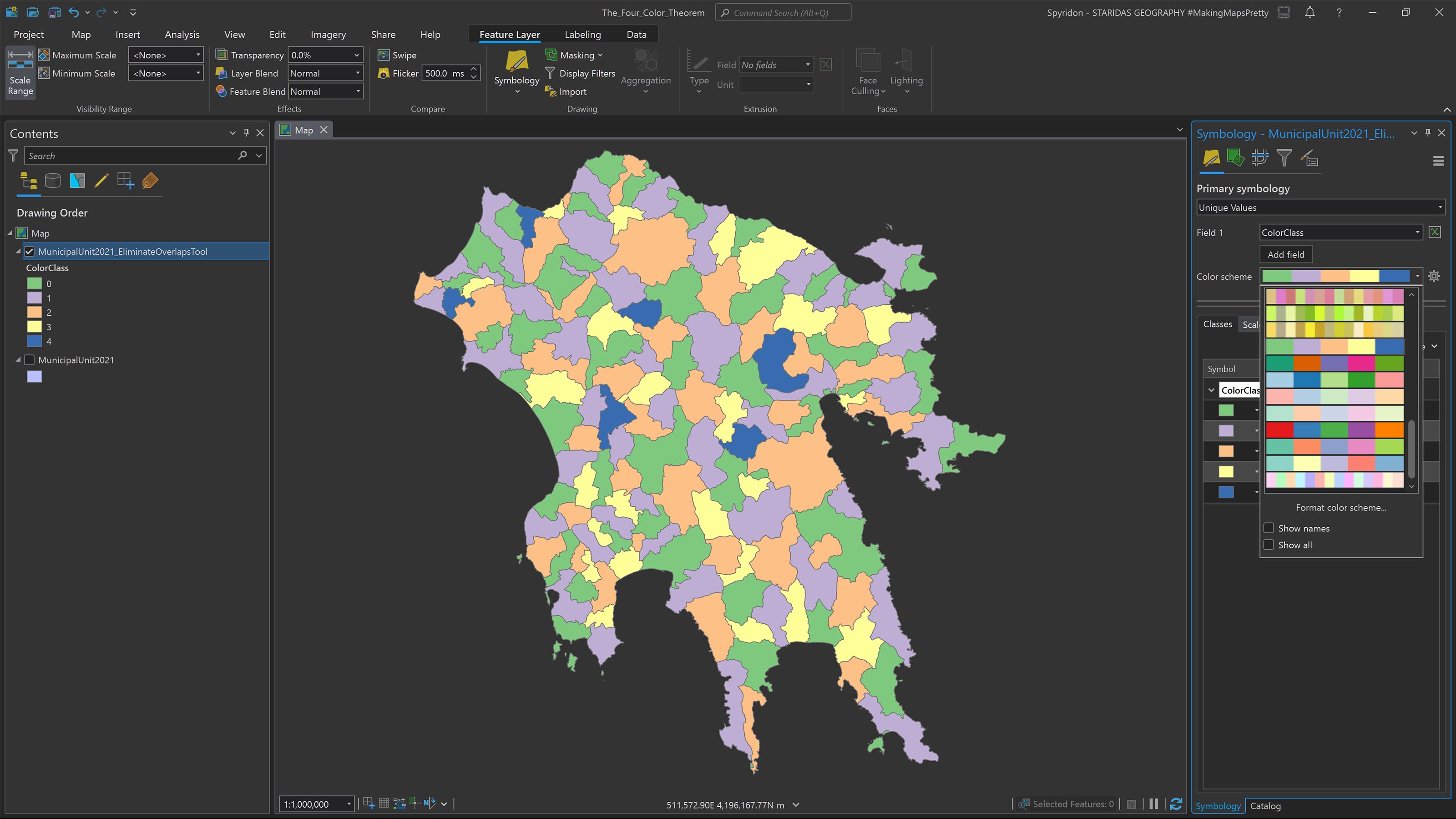Viewport: 1456px width, 819px height.
Task: Click the Import symbology icon
Action: point(565,91)
